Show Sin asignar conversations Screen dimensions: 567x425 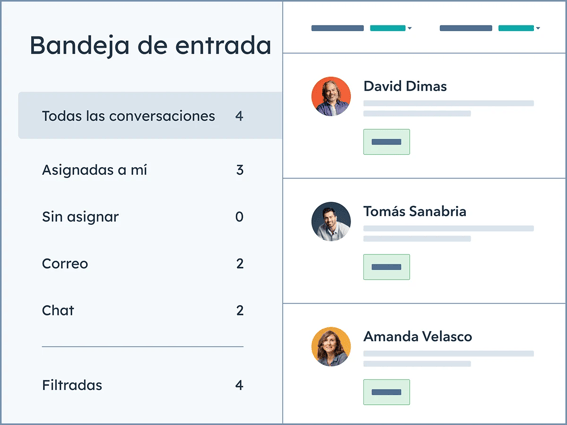[x=142, y=217]
